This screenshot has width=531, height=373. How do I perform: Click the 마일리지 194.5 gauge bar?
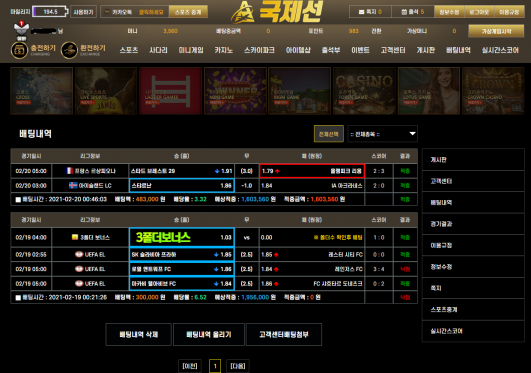[50, 12]
